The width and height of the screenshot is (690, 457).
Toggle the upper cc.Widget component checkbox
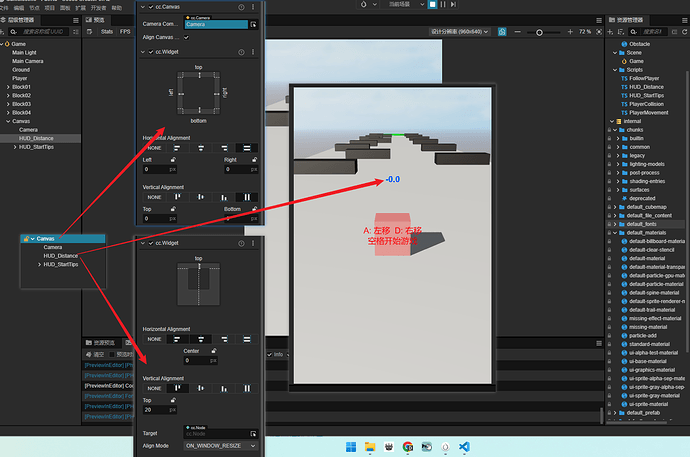(151, 52)
